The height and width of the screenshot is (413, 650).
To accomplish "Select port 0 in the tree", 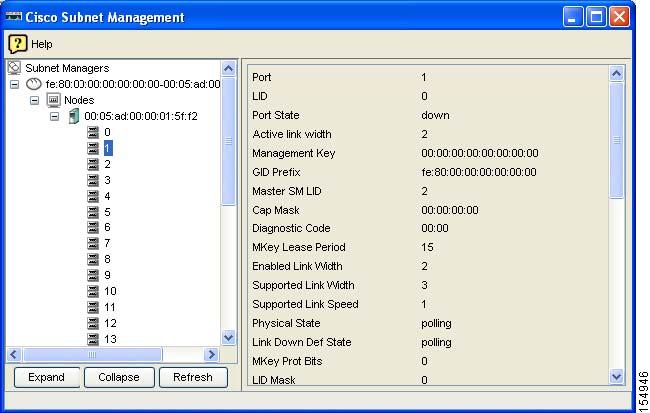I will point(107,132).
